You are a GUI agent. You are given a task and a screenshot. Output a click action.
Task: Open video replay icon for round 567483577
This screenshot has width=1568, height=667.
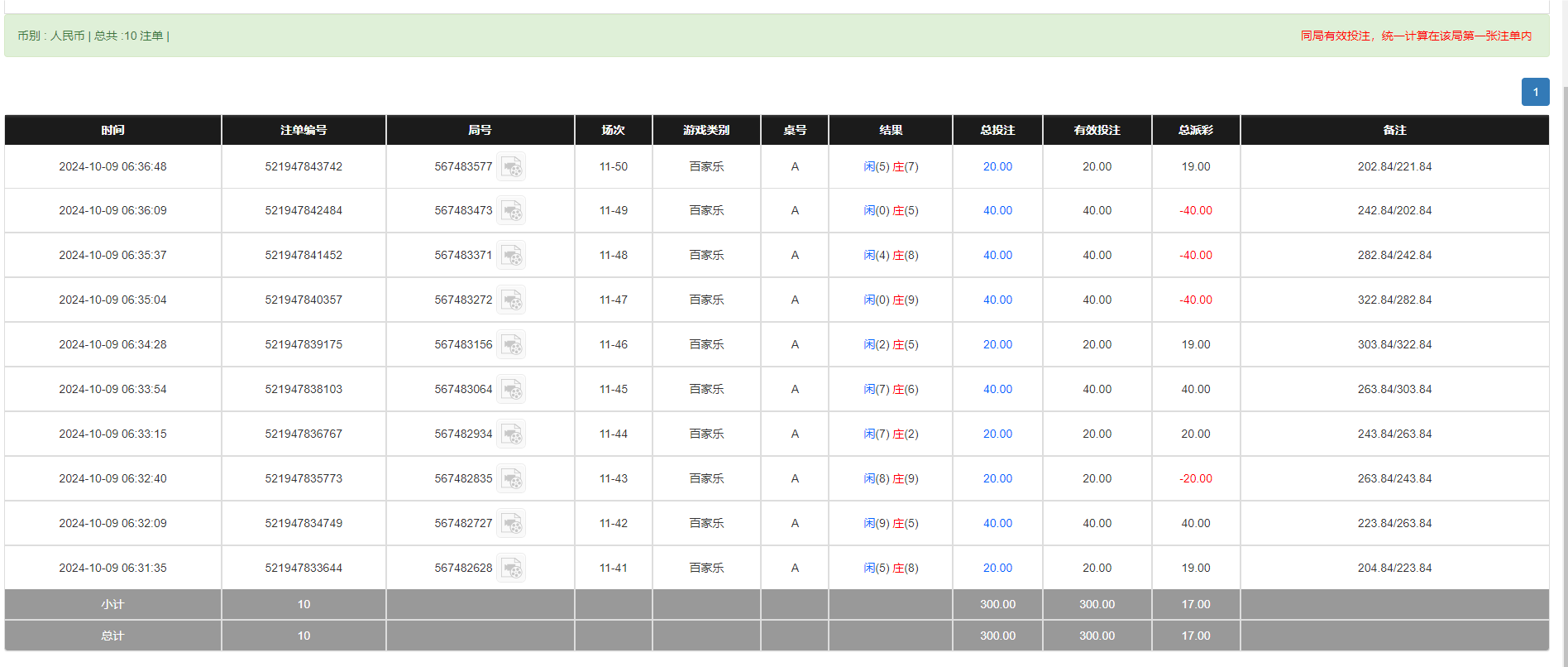[511, 167]
